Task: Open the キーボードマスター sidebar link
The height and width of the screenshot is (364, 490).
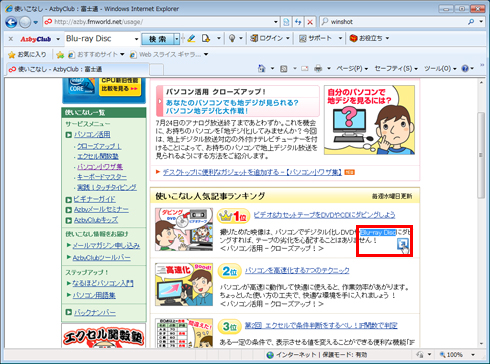Action: pos(102,177)
